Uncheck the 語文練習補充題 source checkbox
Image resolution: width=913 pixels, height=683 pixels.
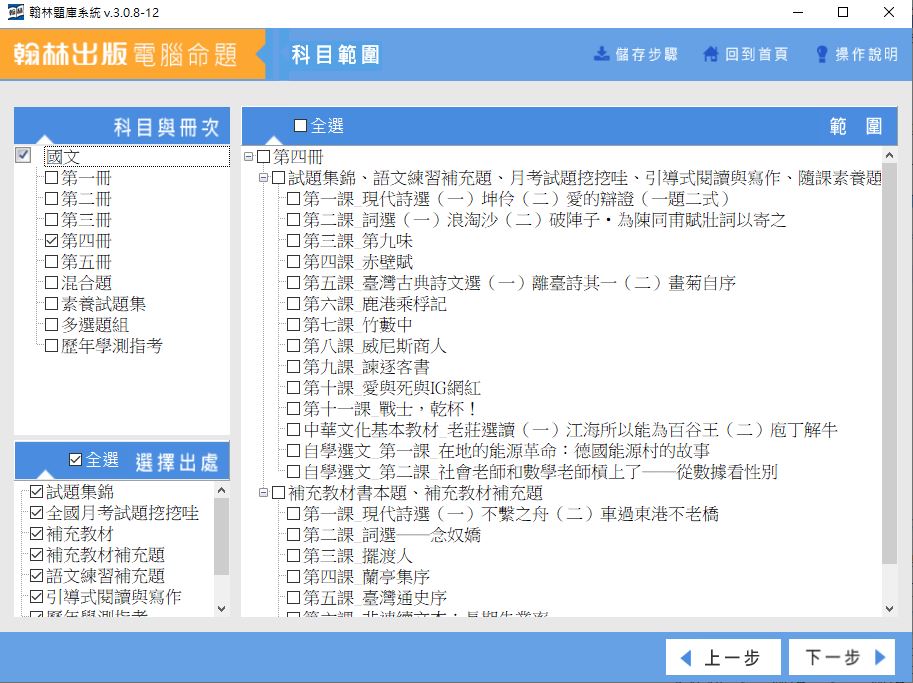point(36,576)
